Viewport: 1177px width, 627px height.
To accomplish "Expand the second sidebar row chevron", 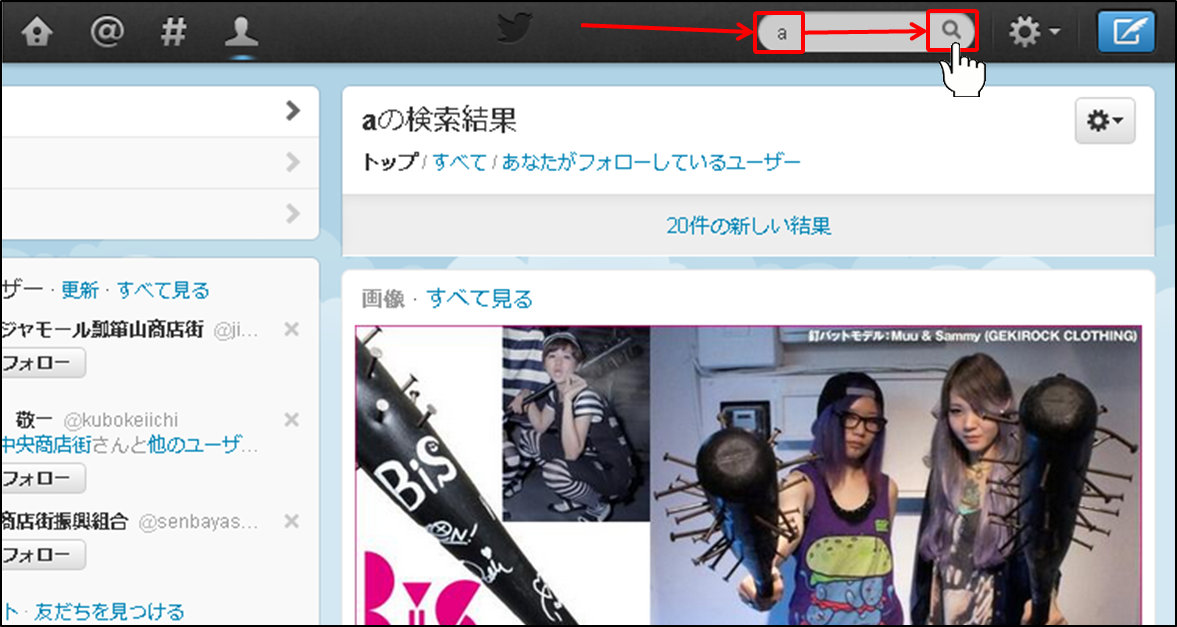I will point(292,162).
